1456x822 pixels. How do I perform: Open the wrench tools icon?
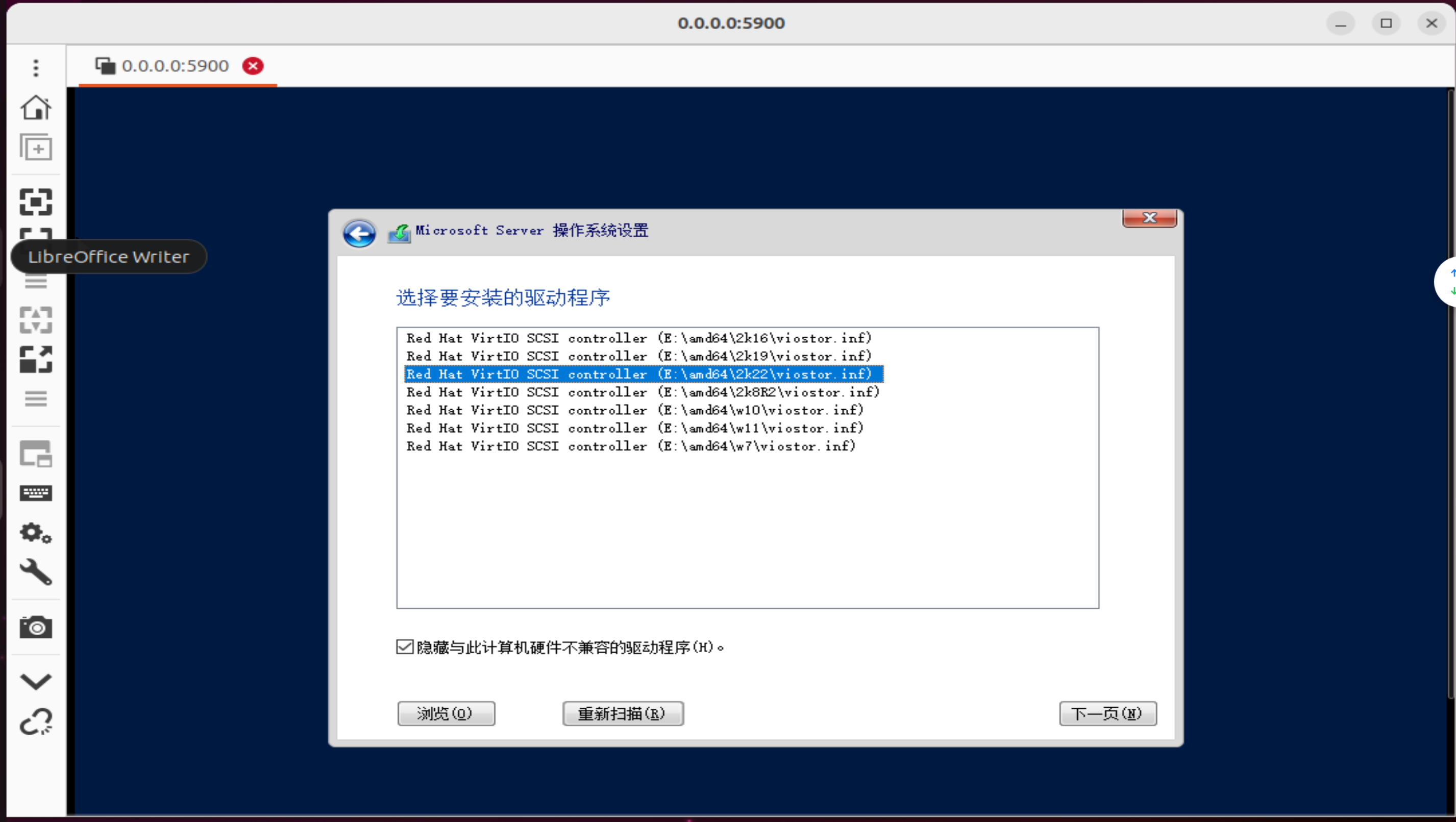[x=36, y=572]
